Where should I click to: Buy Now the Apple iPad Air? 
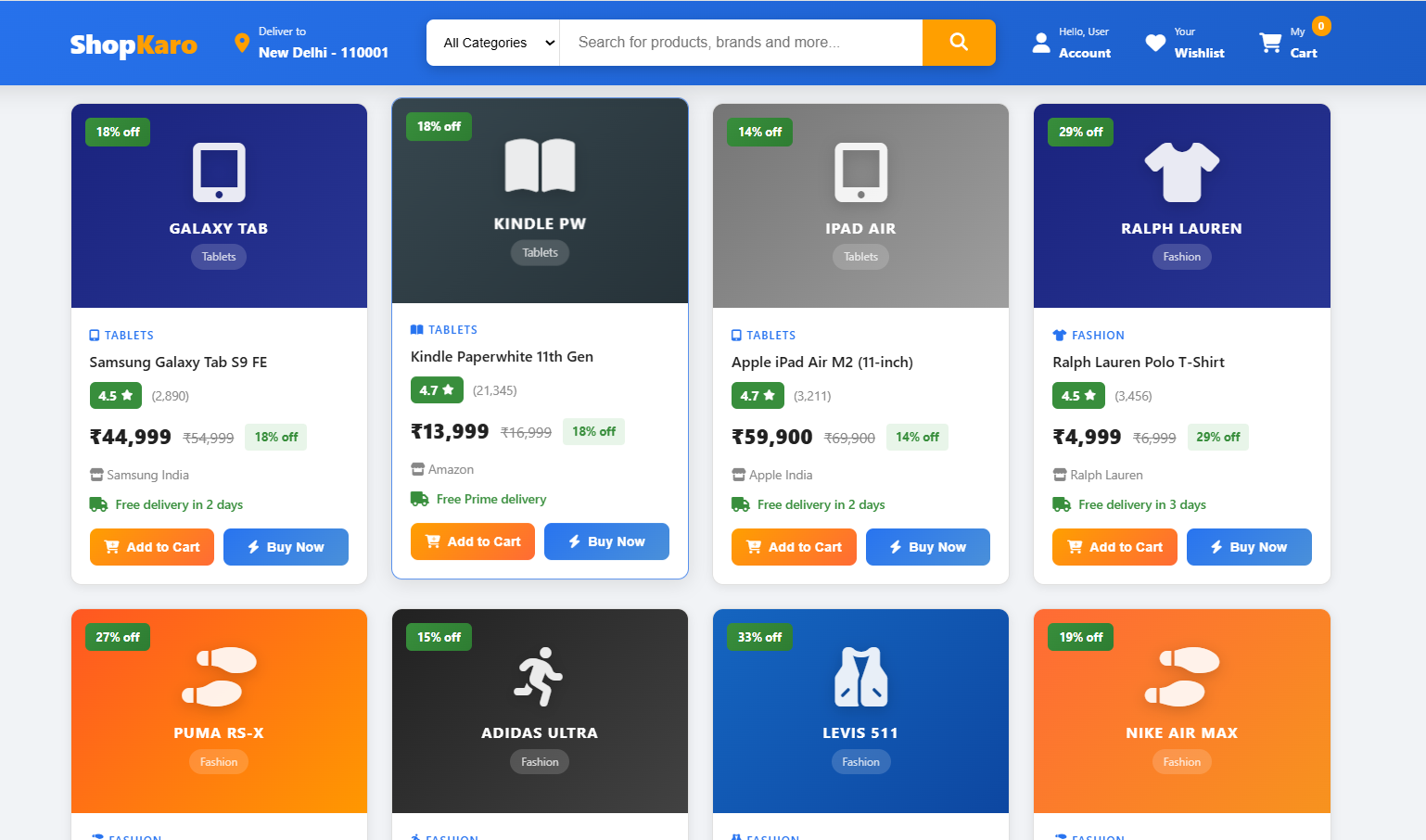pos(928,547)
